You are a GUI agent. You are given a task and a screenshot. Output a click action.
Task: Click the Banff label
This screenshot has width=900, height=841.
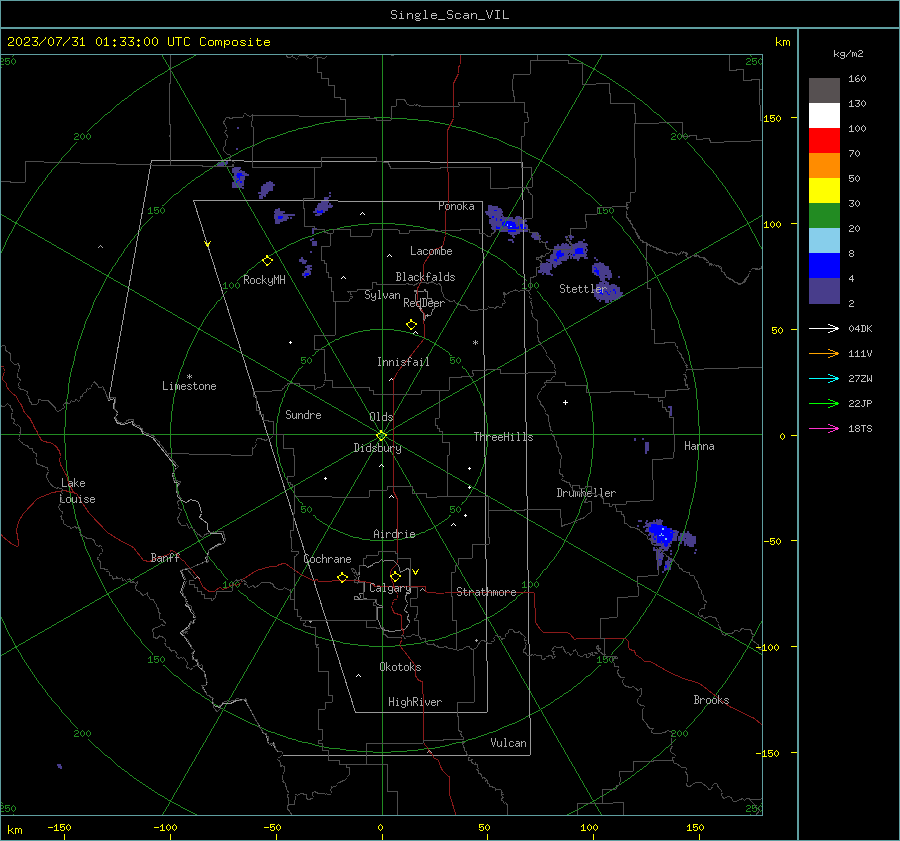point(165,557)
